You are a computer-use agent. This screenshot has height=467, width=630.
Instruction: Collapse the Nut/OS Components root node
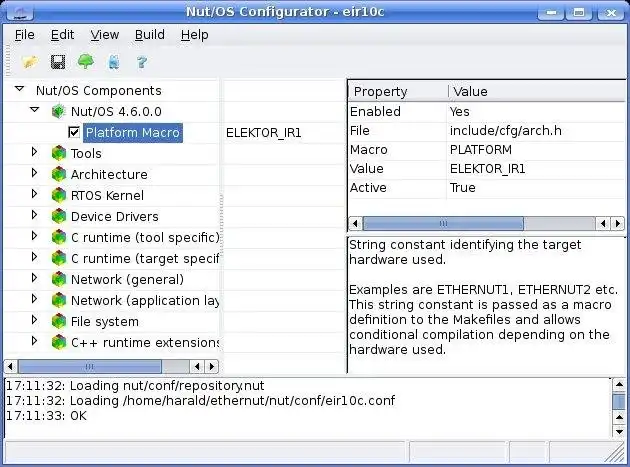[19, 89]
